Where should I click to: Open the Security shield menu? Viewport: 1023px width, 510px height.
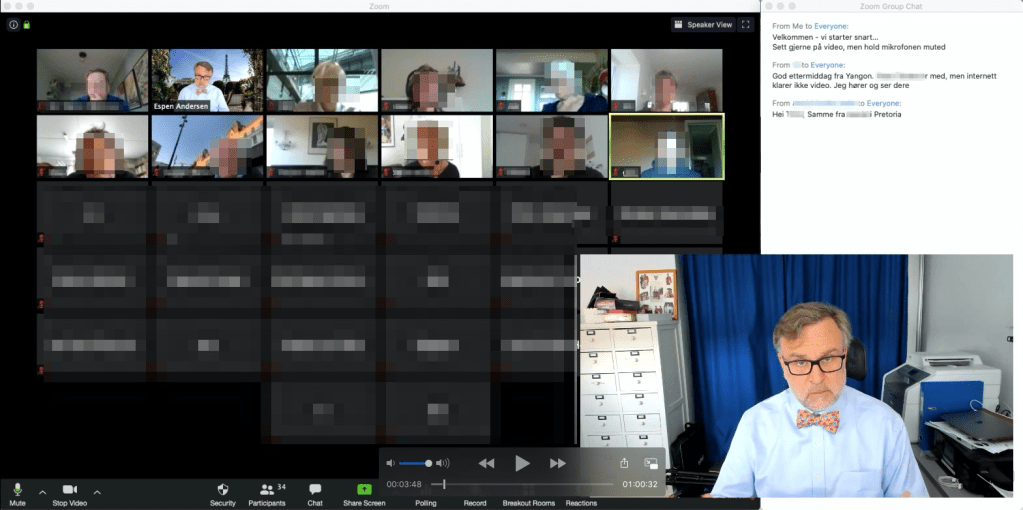[222, 490]
